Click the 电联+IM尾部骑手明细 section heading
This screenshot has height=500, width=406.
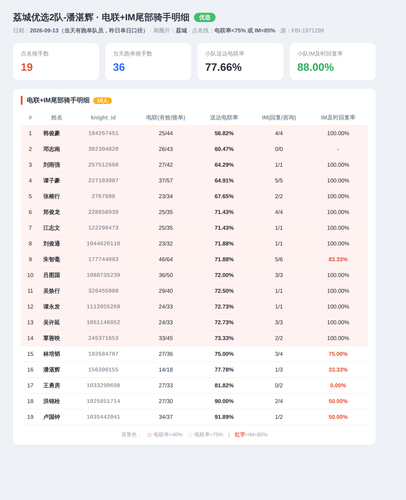(x=58, y=100)
